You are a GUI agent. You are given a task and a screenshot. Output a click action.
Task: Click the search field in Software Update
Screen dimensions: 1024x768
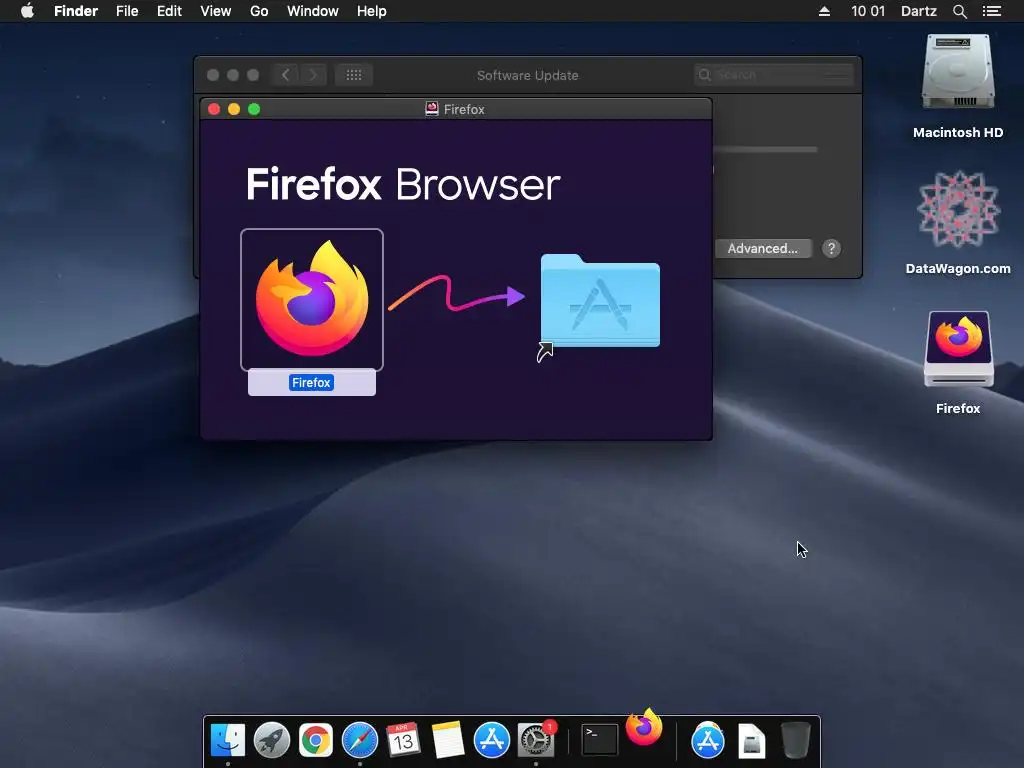click(773, 75)
